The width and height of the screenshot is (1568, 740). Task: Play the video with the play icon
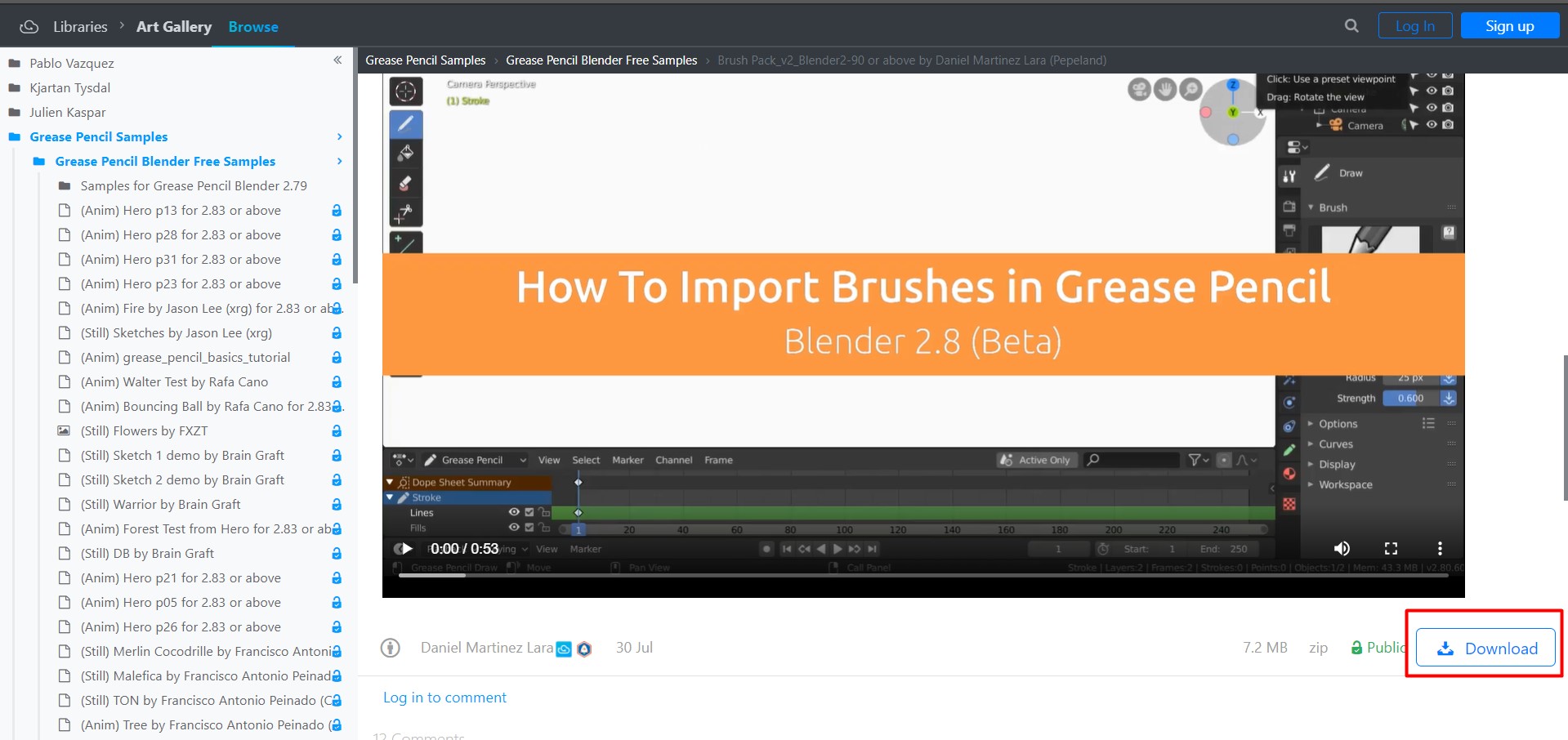tap(406, 548)
